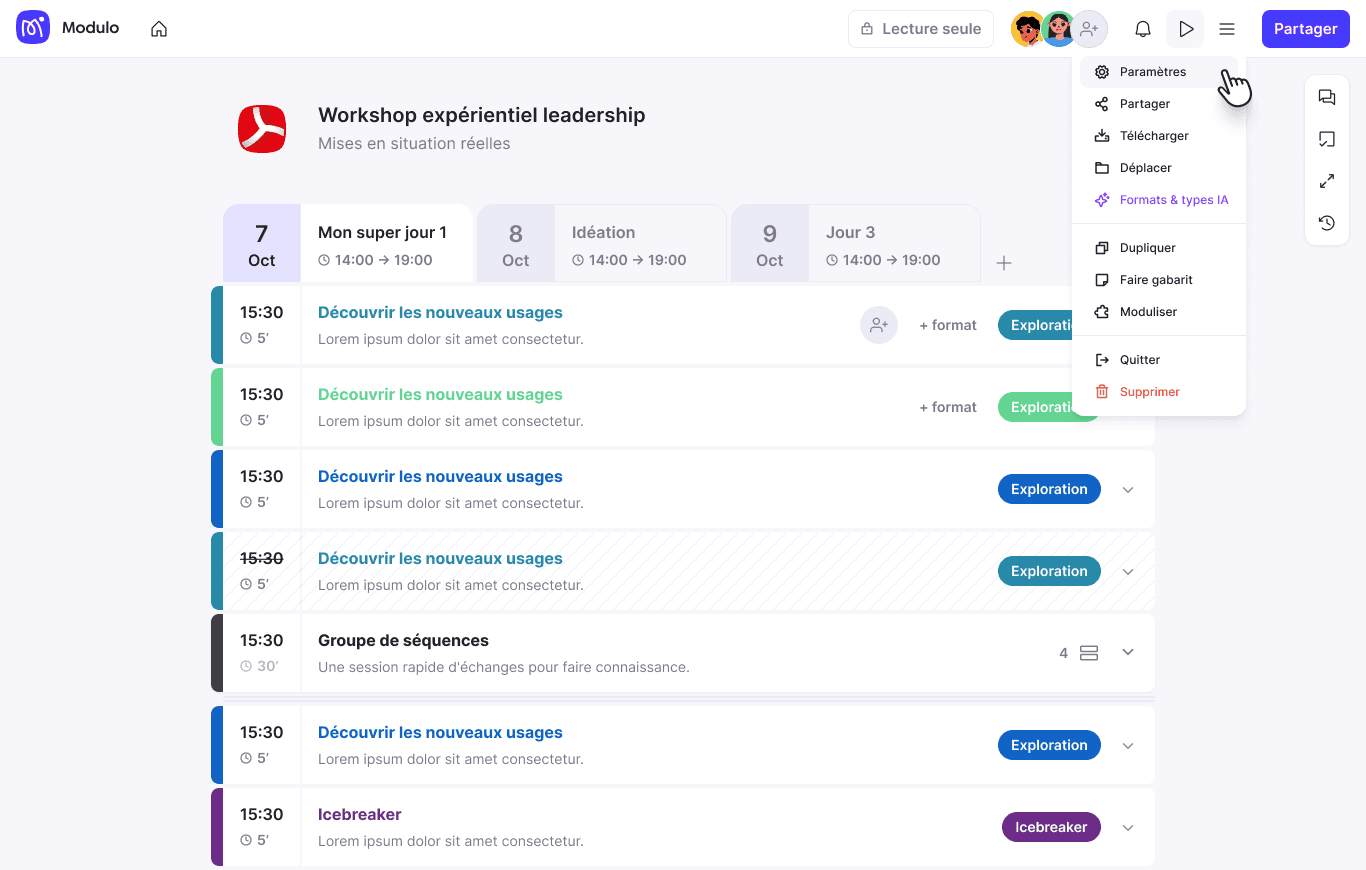This screenshot has width=1366, height=870.
Task: Expand the striked-out 15:30 sequence chevron
Action: pyautogui.click(x=1128, y=572)
